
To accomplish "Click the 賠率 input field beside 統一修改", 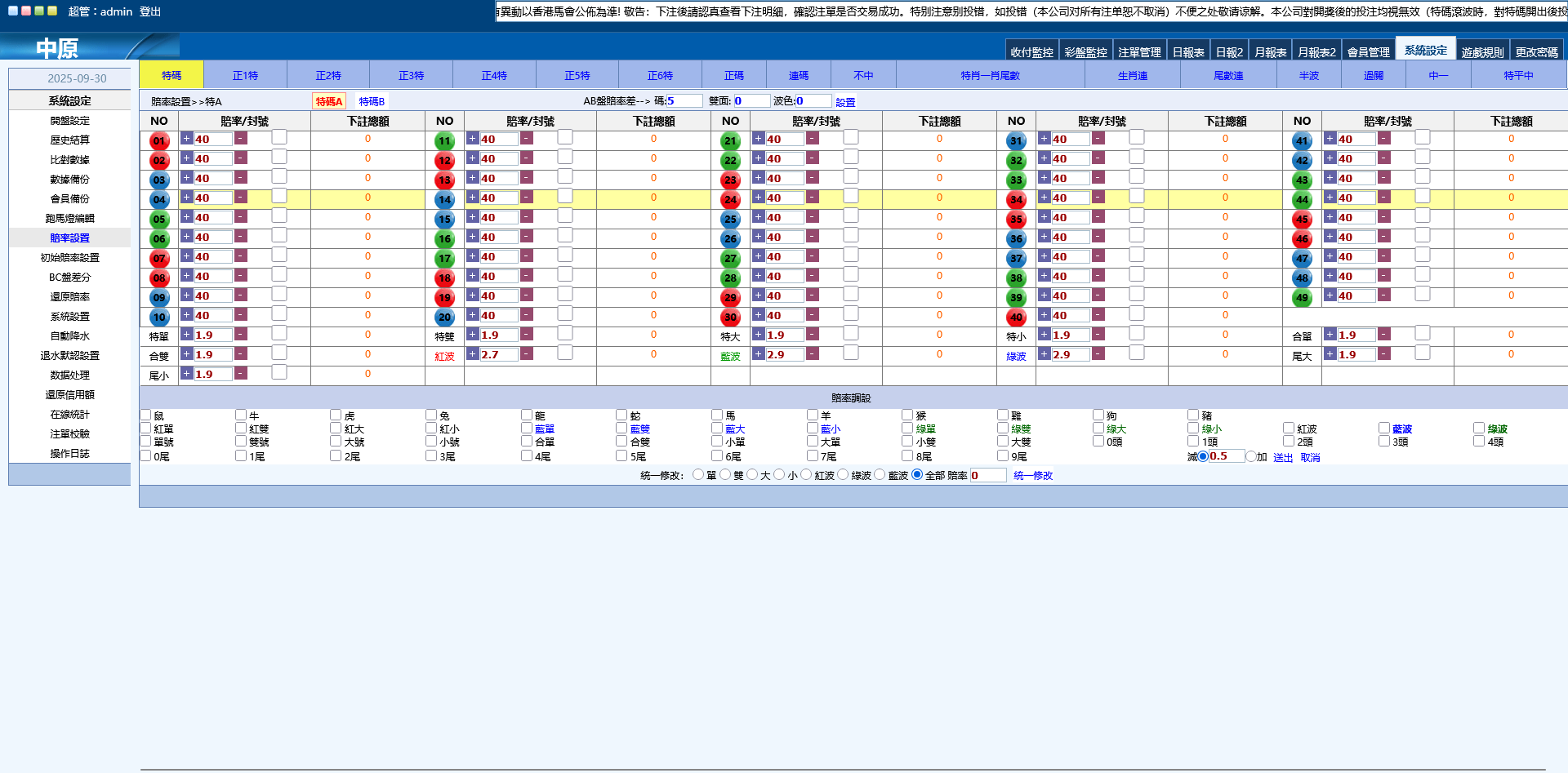I will (x=987, y=475).
